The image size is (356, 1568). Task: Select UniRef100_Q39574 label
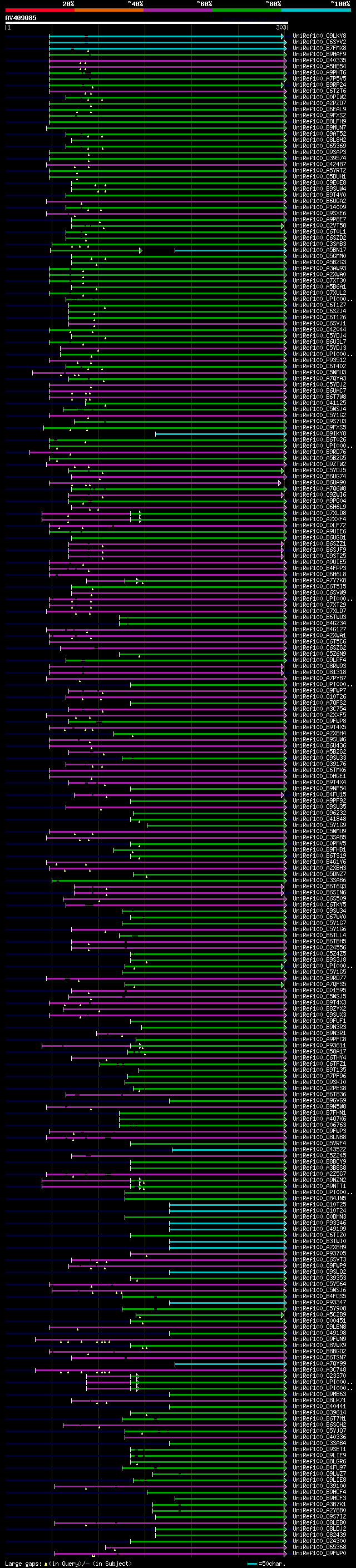(319, 159)
